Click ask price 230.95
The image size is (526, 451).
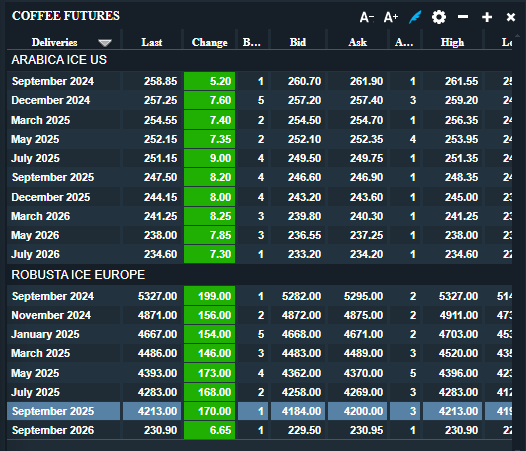[x=358, y=430]
